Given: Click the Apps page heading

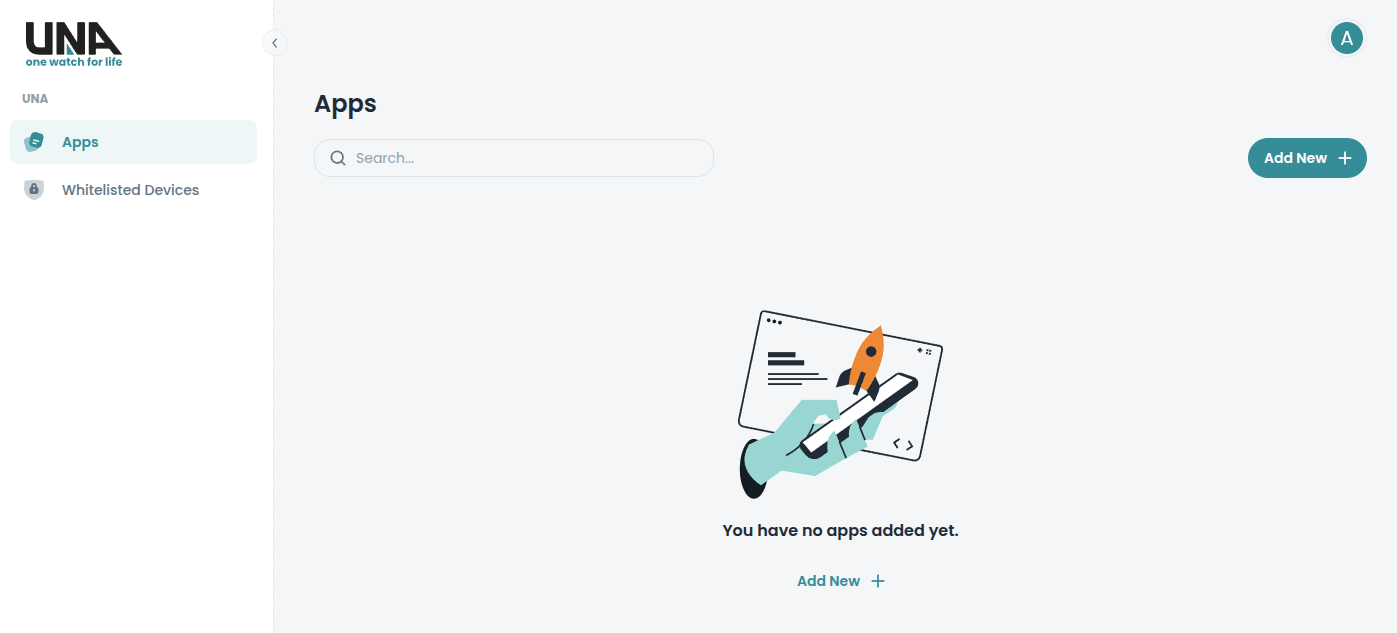Looking at the screenshot, I should [x=345, y=104].
